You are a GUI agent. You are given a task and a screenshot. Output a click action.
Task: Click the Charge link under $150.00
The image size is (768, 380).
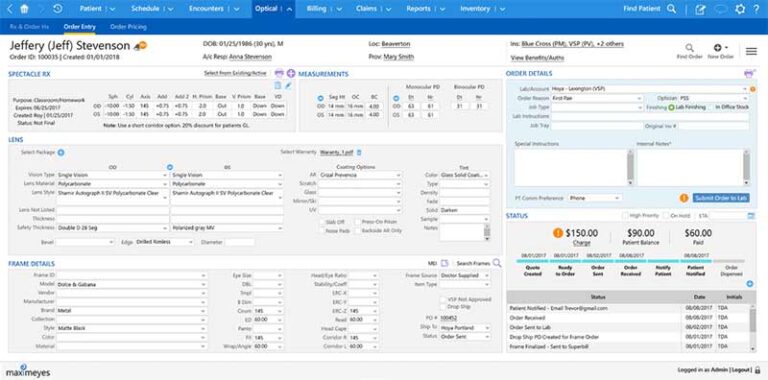581,243
